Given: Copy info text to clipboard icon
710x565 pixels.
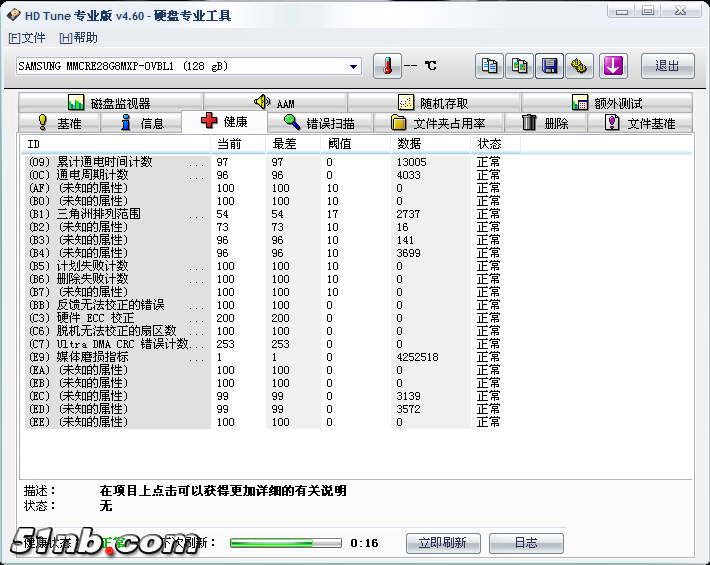Looking at the screenshot, I should coord(489,66).
